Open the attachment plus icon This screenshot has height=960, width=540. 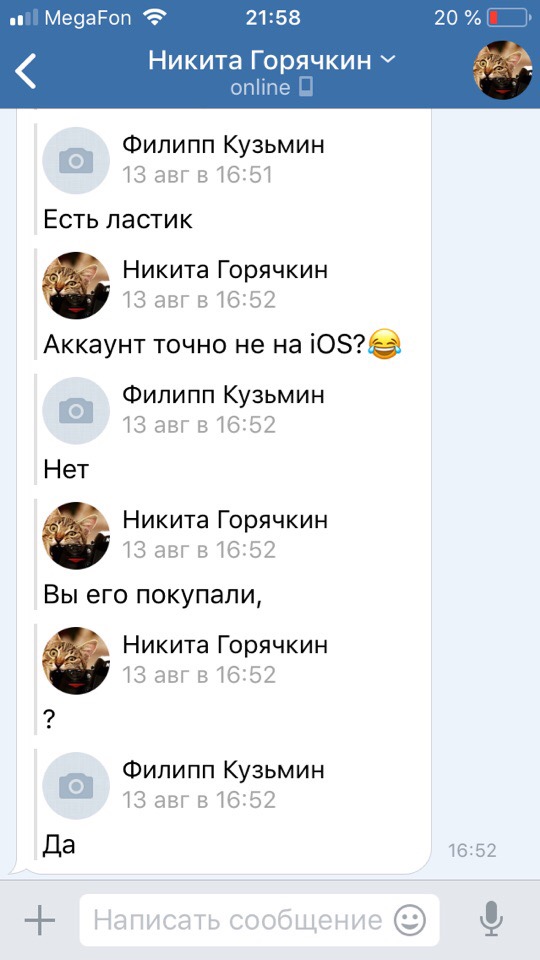[40, 920]
